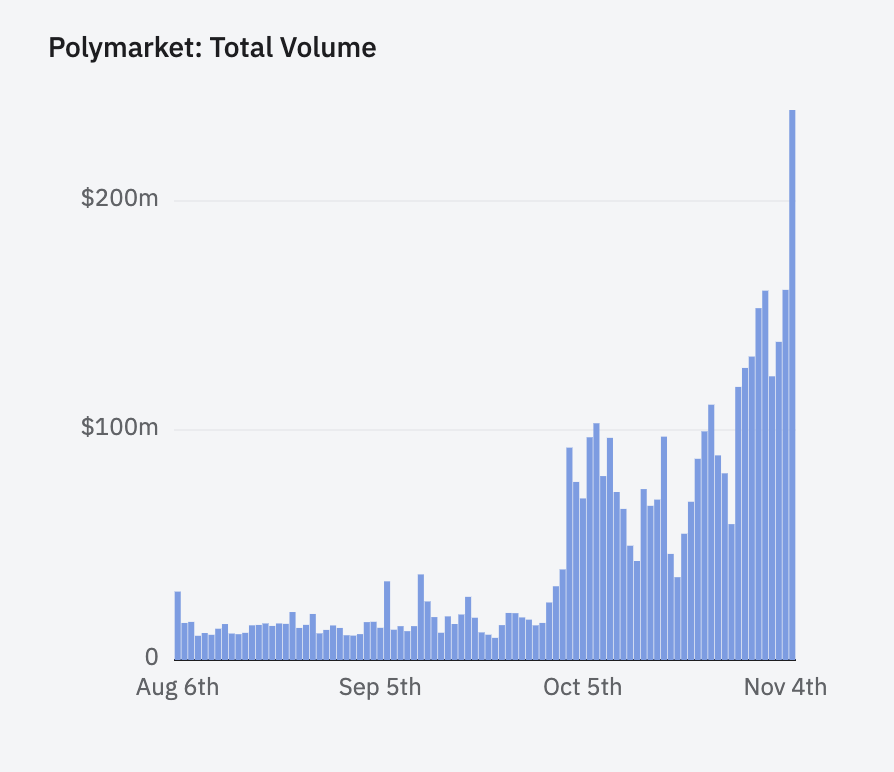
Task: Click the gridline at the $200m level
Action: click(x=450, y=198)
